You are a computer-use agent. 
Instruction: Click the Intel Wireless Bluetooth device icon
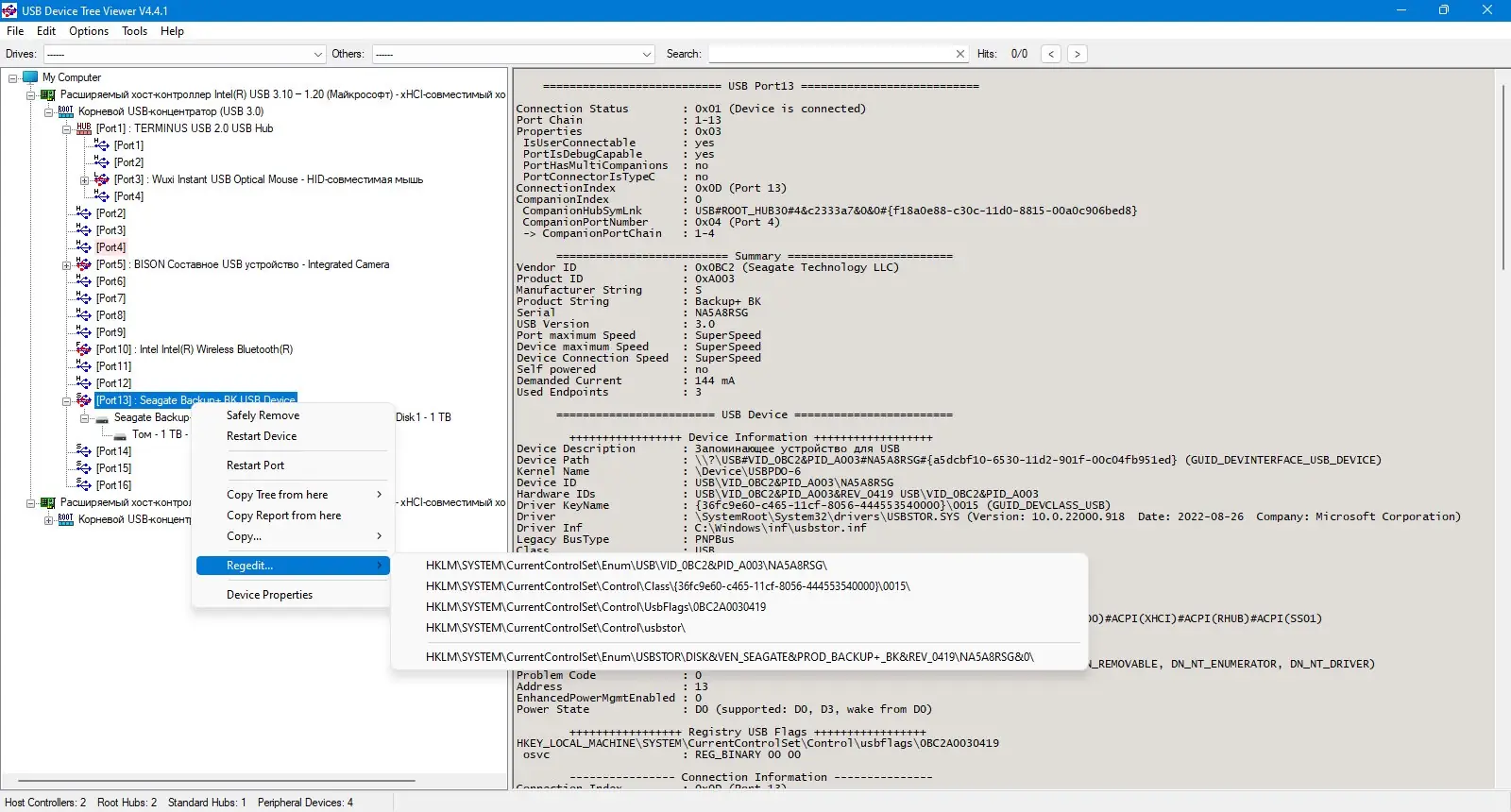pos(84,349)
